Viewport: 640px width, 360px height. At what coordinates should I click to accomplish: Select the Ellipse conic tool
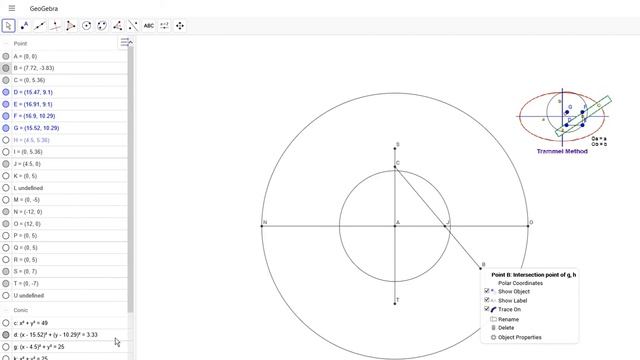click(x=102, y=26)
